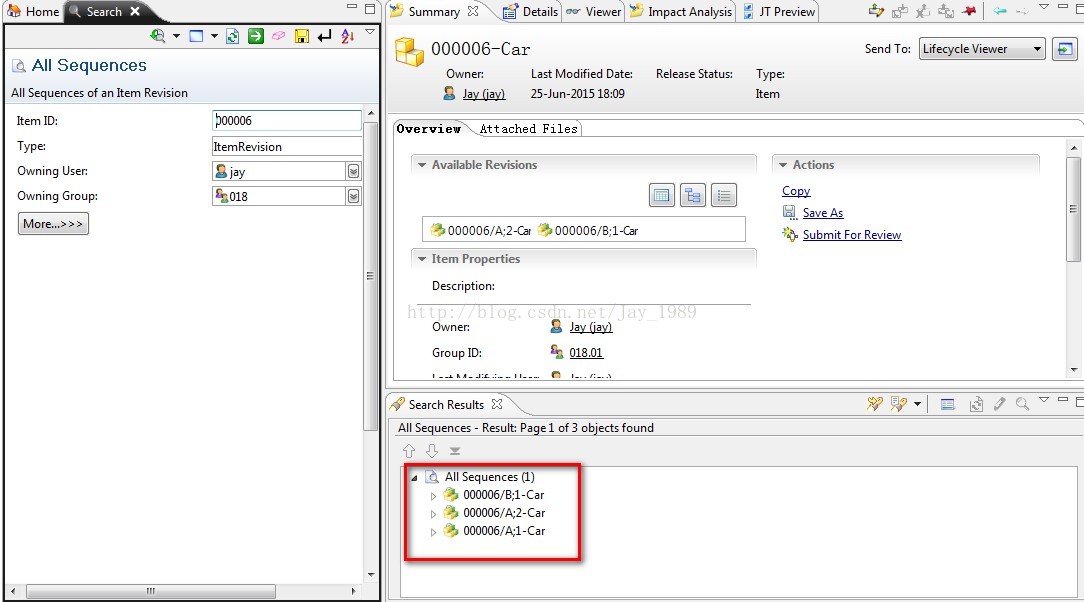Clear search fields with pink eraser icon

[279, 36]
